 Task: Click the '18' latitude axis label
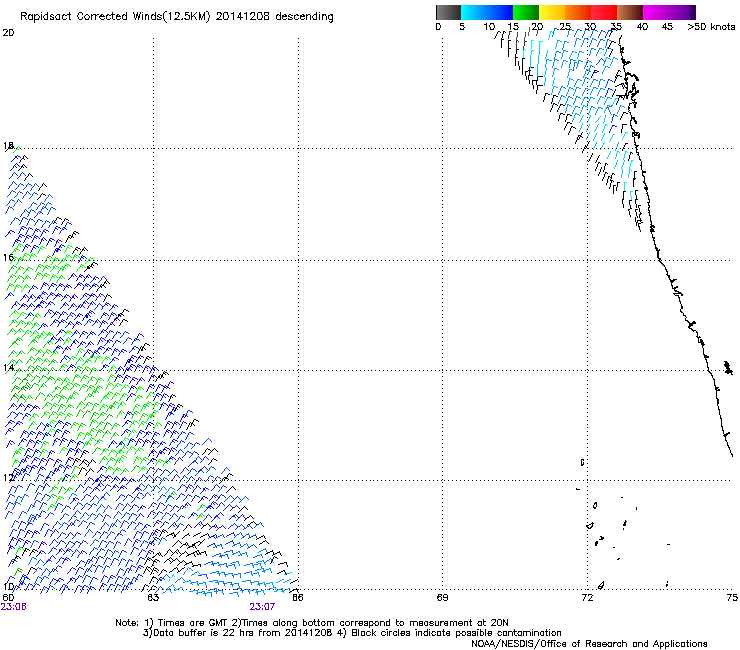tap(8, 145)
